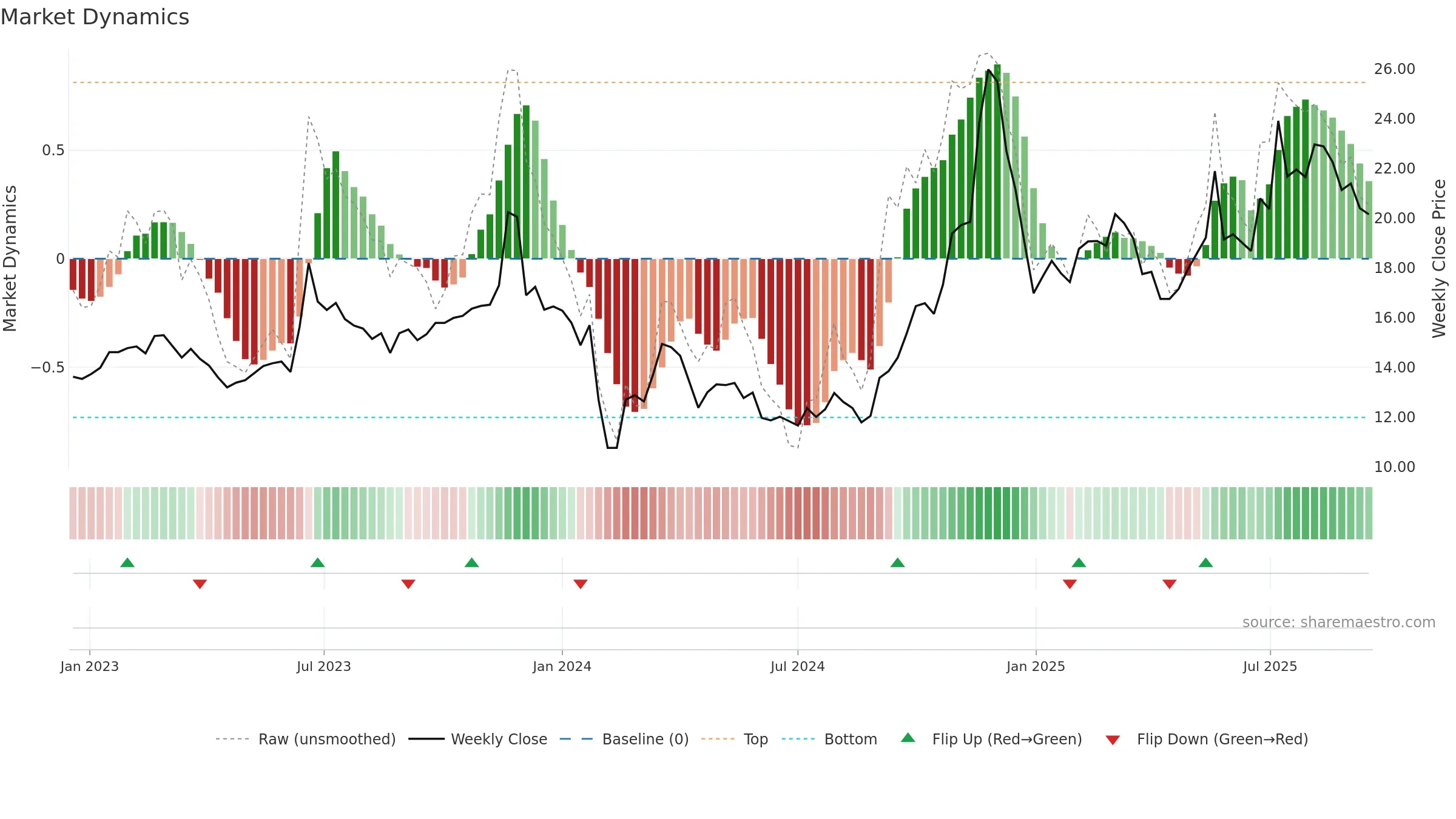The image size is (1456, 819).
Task: Click the 18.00 price axis value
Action: coord(1395,268)
